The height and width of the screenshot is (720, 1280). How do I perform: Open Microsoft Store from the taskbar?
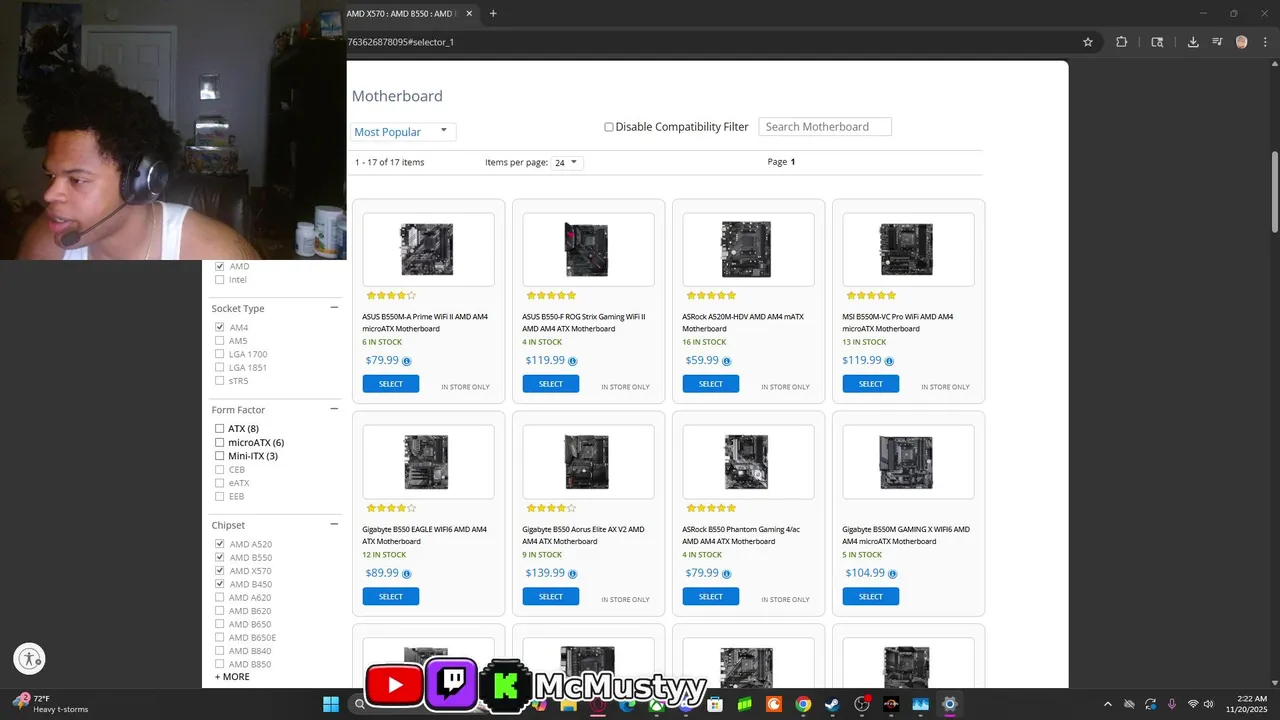point(715,704)
